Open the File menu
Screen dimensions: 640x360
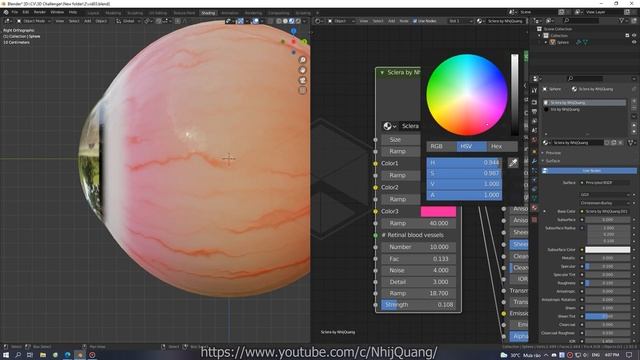pos(15,12)
